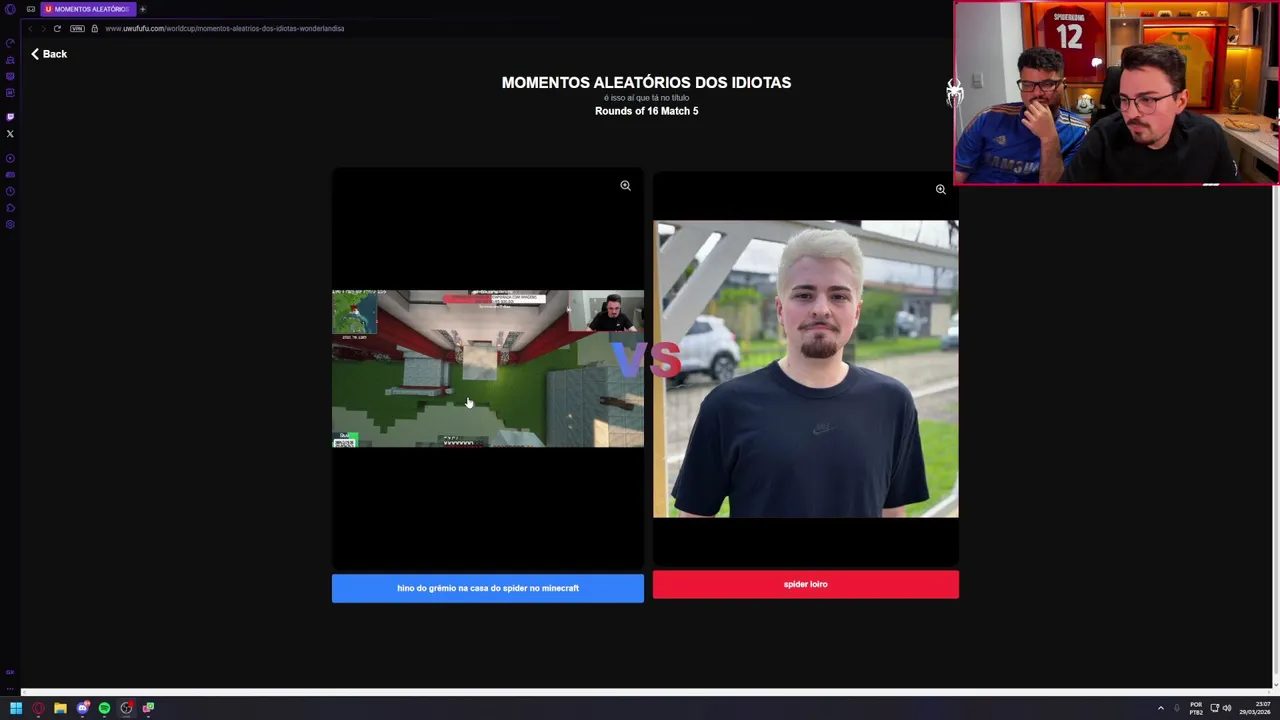Select the blond man photo
Viewport: 1280px width, 720px height.
(806, 369)
